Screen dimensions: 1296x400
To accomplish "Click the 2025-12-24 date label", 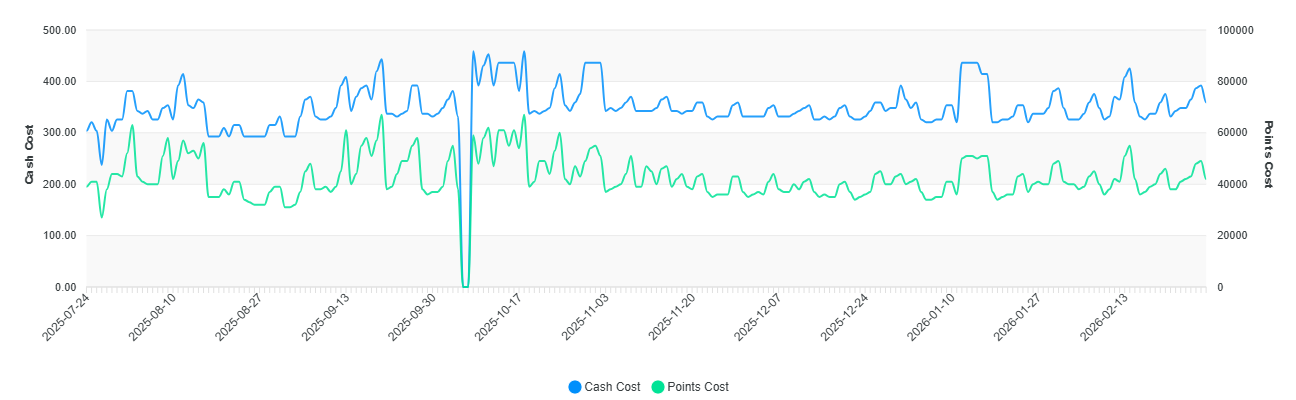I will [x=846, y=316].
